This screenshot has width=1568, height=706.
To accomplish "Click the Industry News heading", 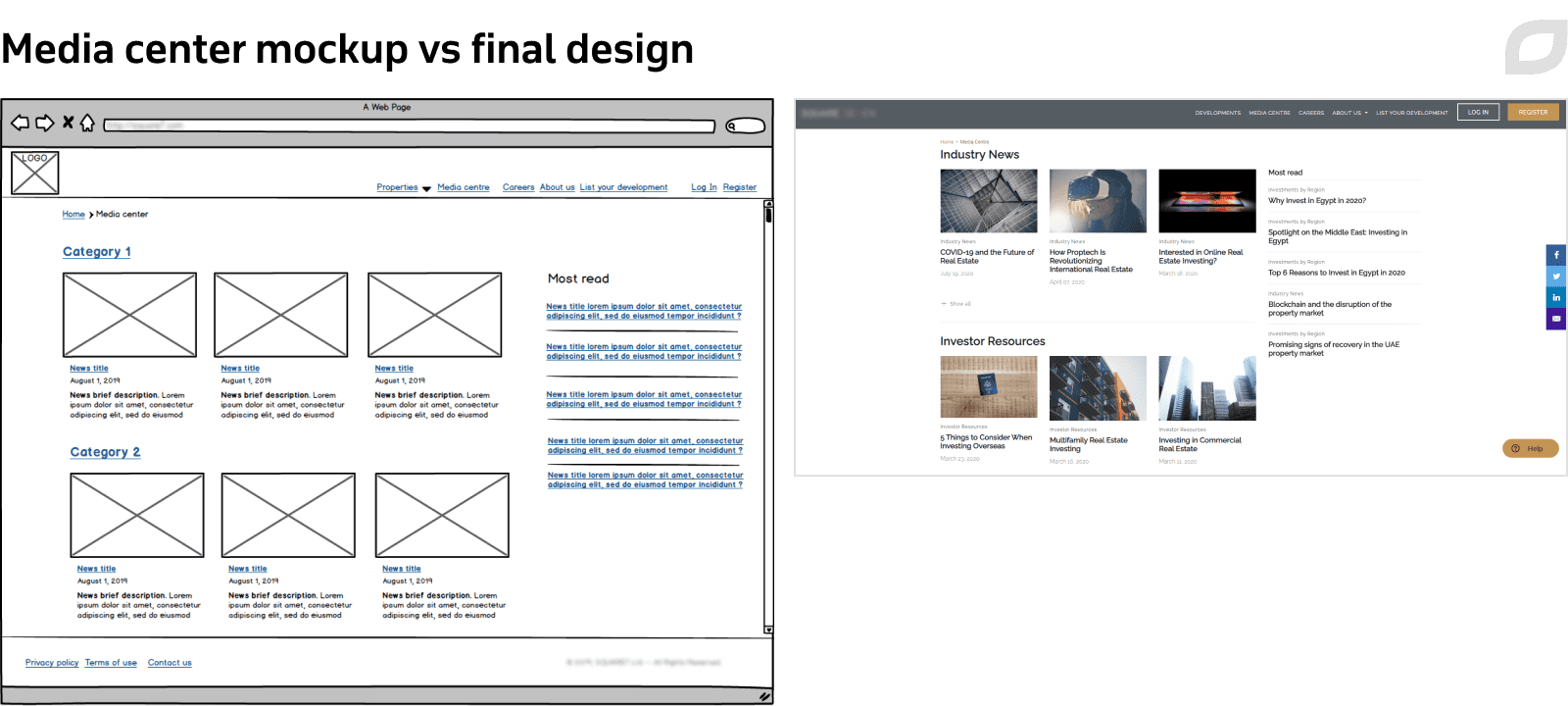I will [x=979, y=155].
